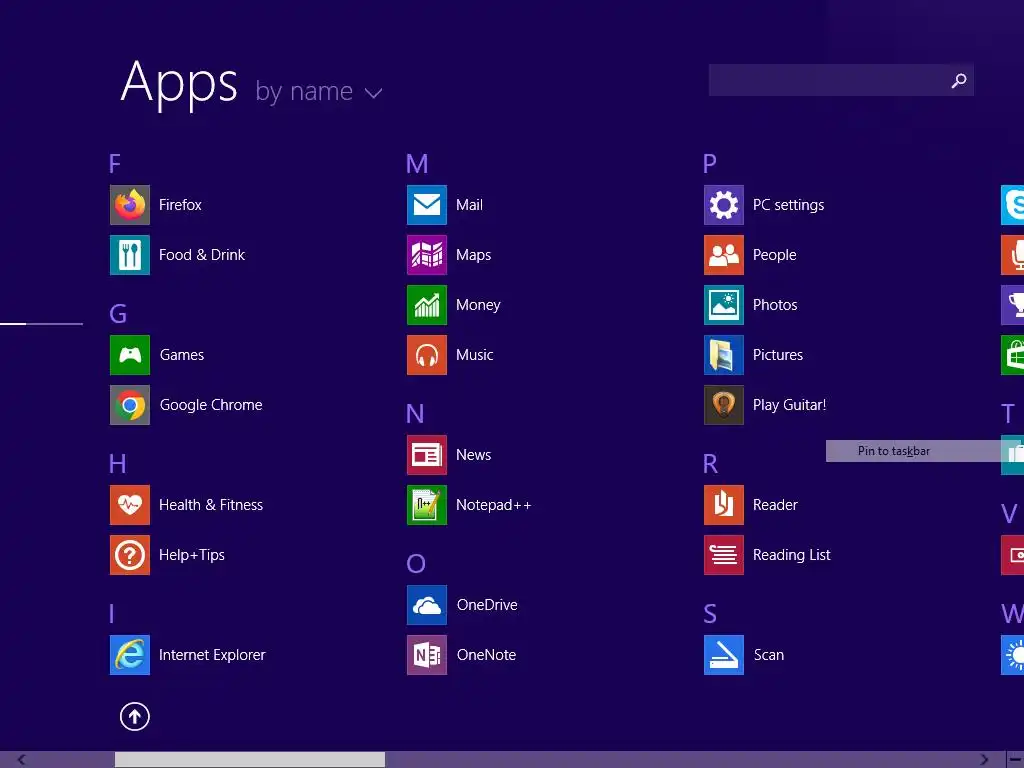Click the 'Google Chrome' app label
This screenshot has height=768, width=1024.
[211, 405]
